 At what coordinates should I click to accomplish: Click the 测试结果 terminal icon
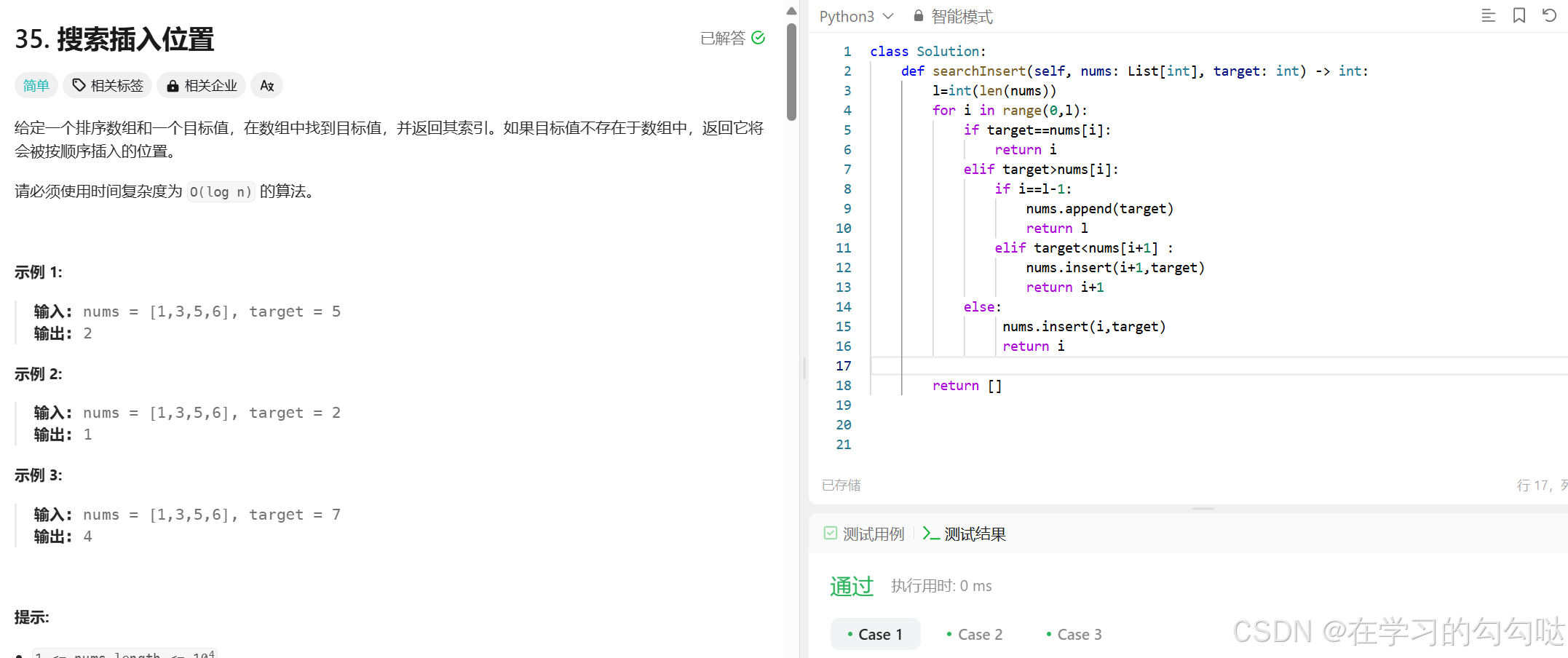click(932, 534)
